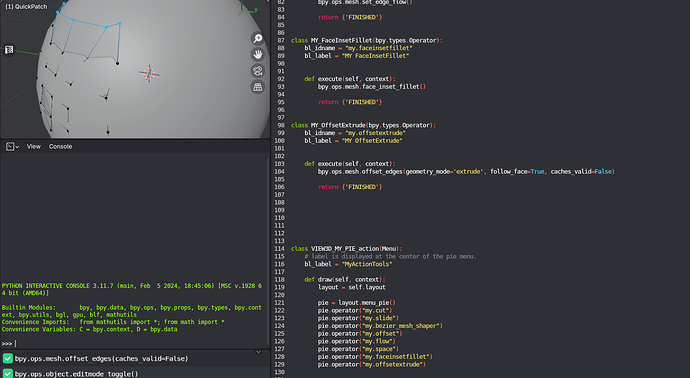Open the console editor type dropdown
This screenshot has width=690, height=378.
click(12, 147)
